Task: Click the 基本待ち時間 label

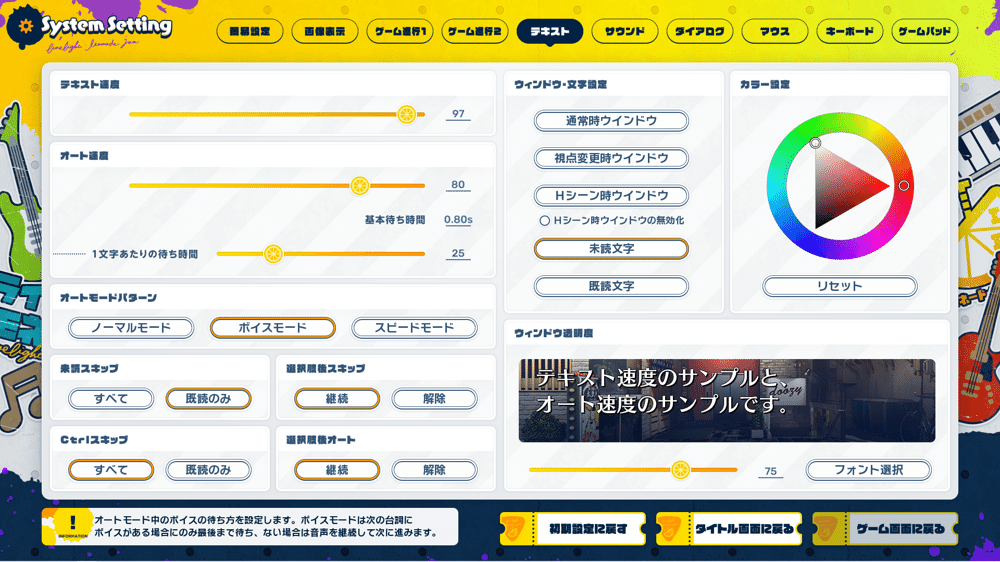Action: pos(395,220)
